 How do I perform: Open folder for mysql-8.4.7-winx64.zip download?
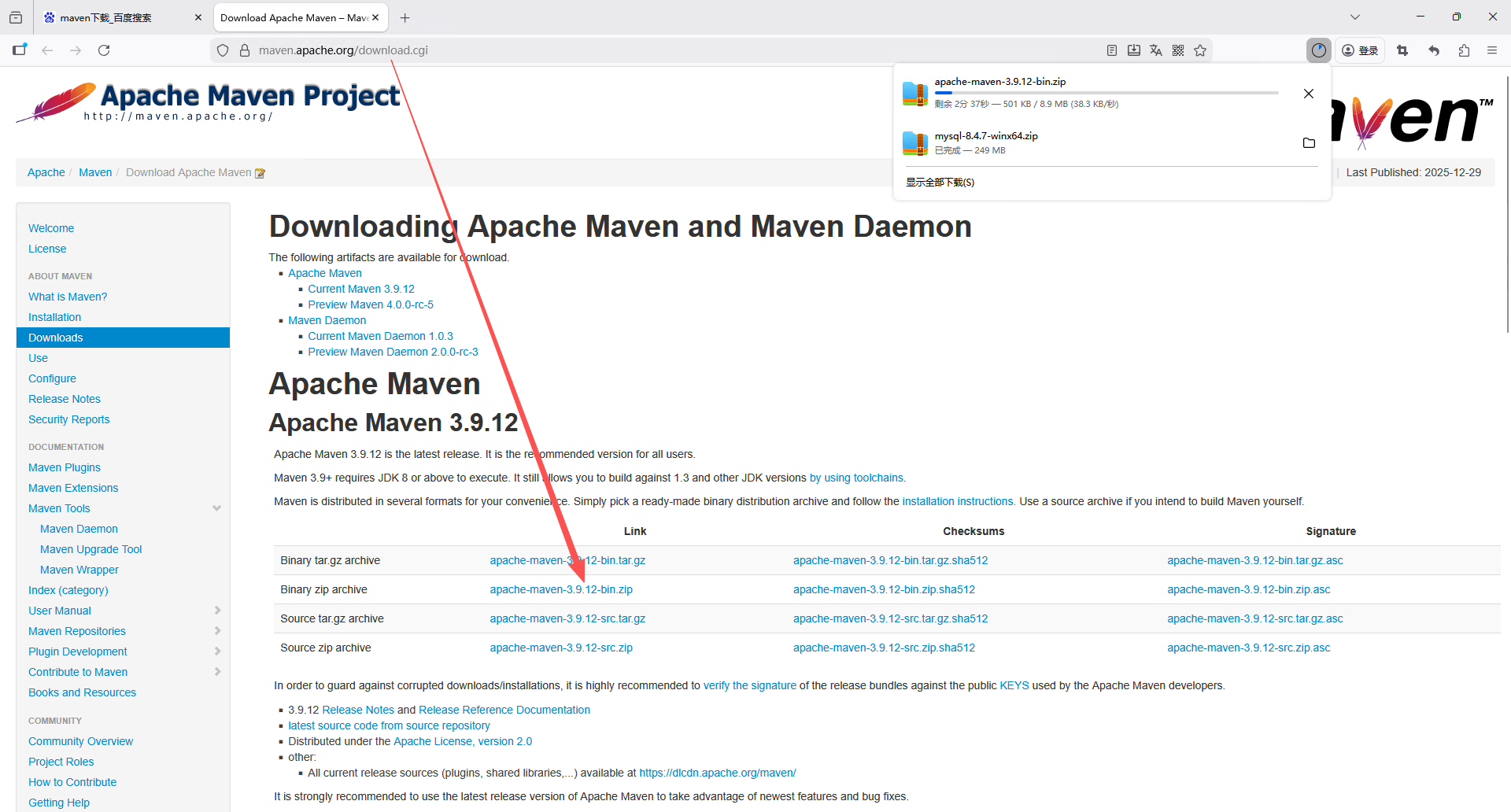(1309, 143)
